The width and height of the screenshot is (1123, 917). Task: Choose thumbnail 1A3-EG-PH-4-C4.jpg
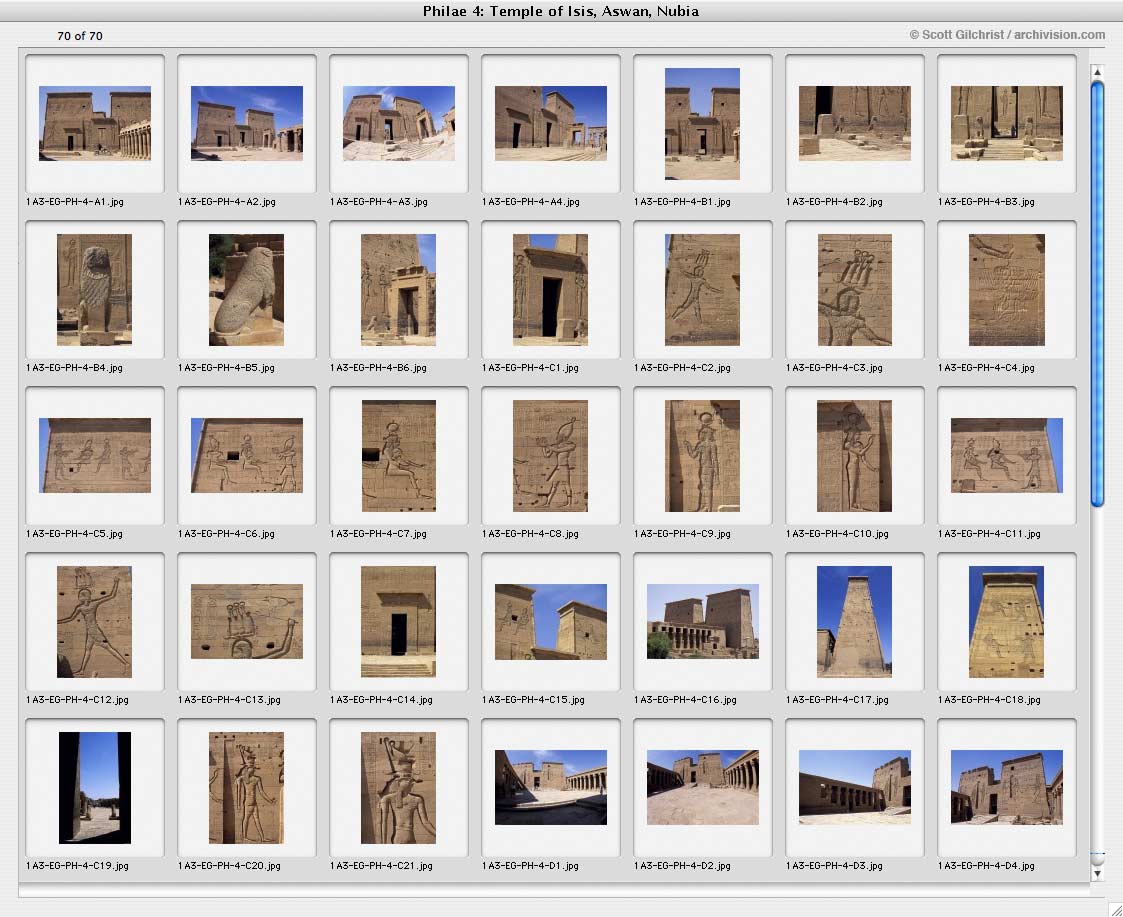pyautogui.click(x=1006, y=289)
